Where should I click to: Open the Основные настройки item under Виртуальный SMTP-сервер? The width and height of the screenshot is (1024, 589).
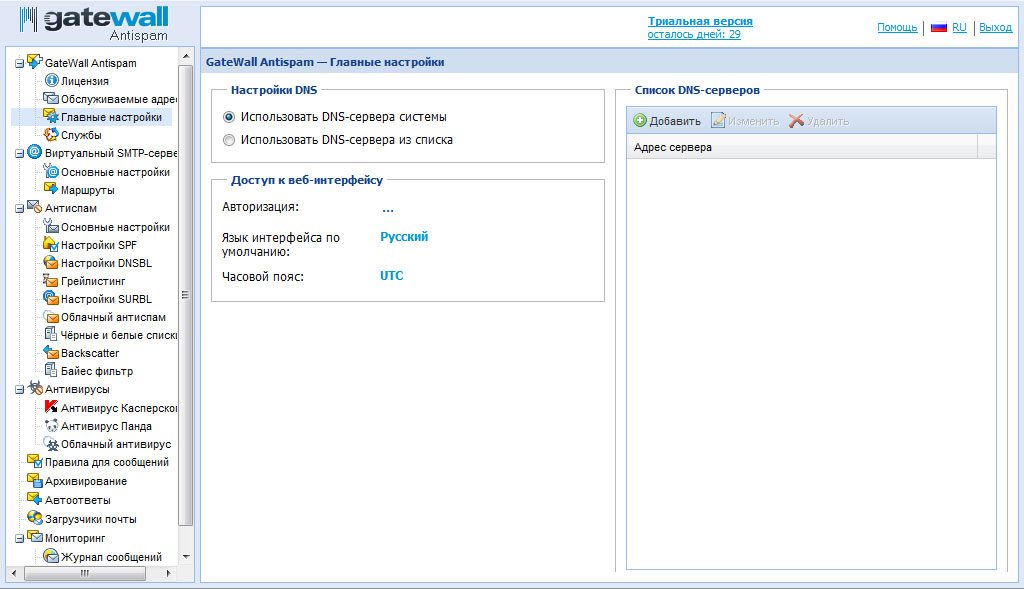coord(115,172)
